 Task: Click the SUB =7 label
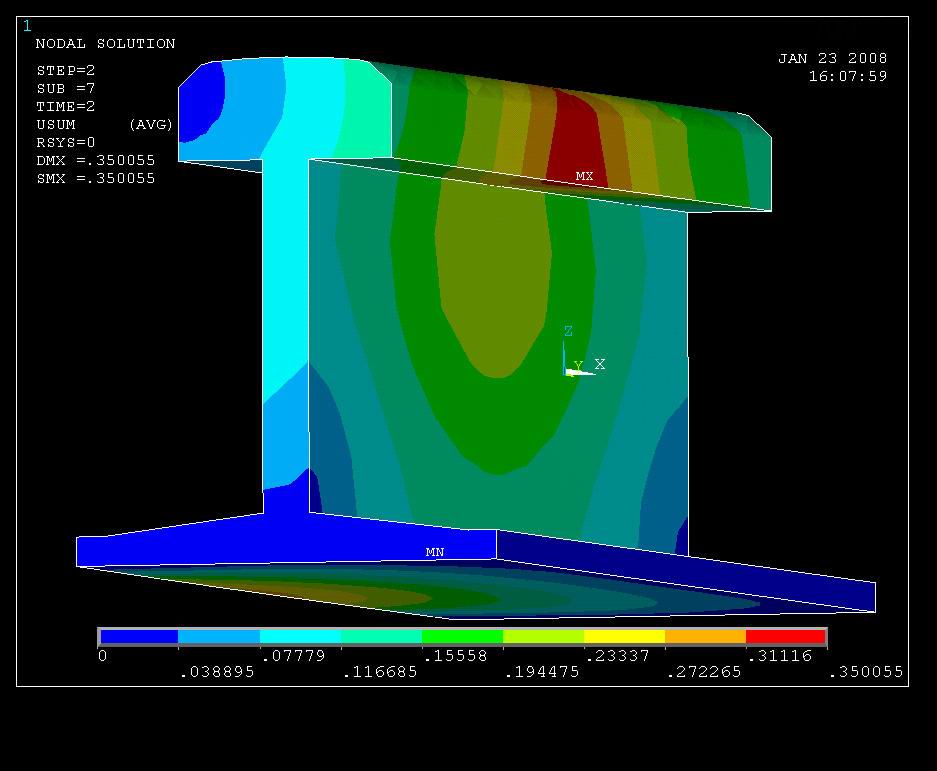click(x=66, y=88)
